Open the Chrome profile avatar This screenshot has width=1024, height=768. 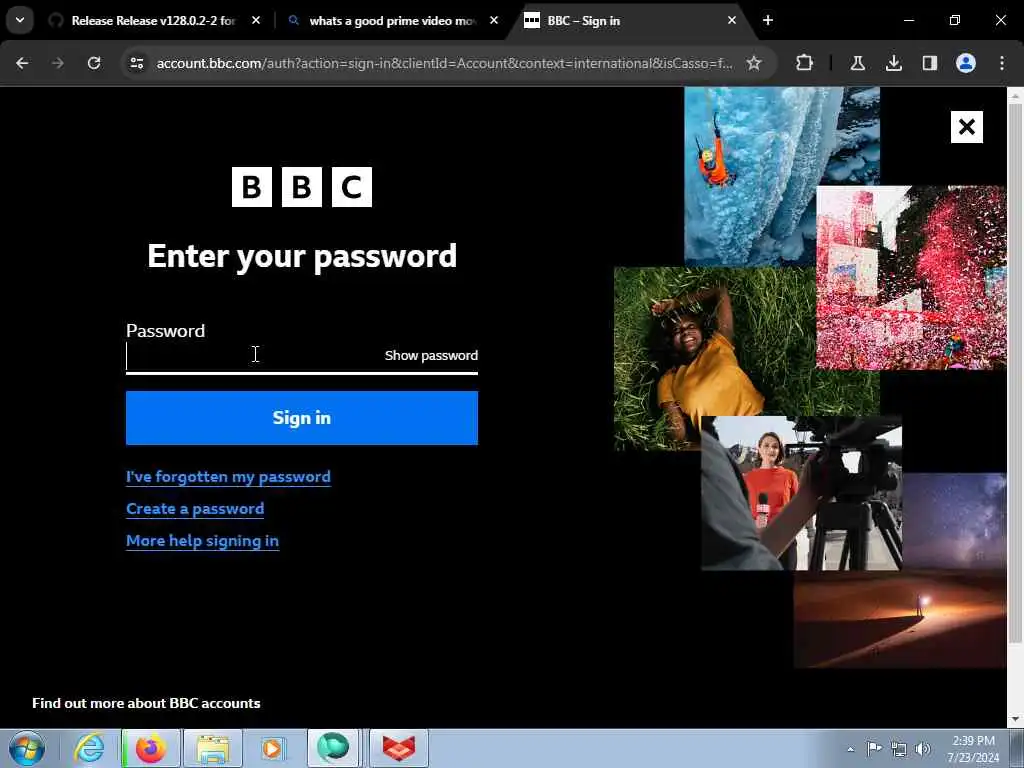(x=966, y=63)
